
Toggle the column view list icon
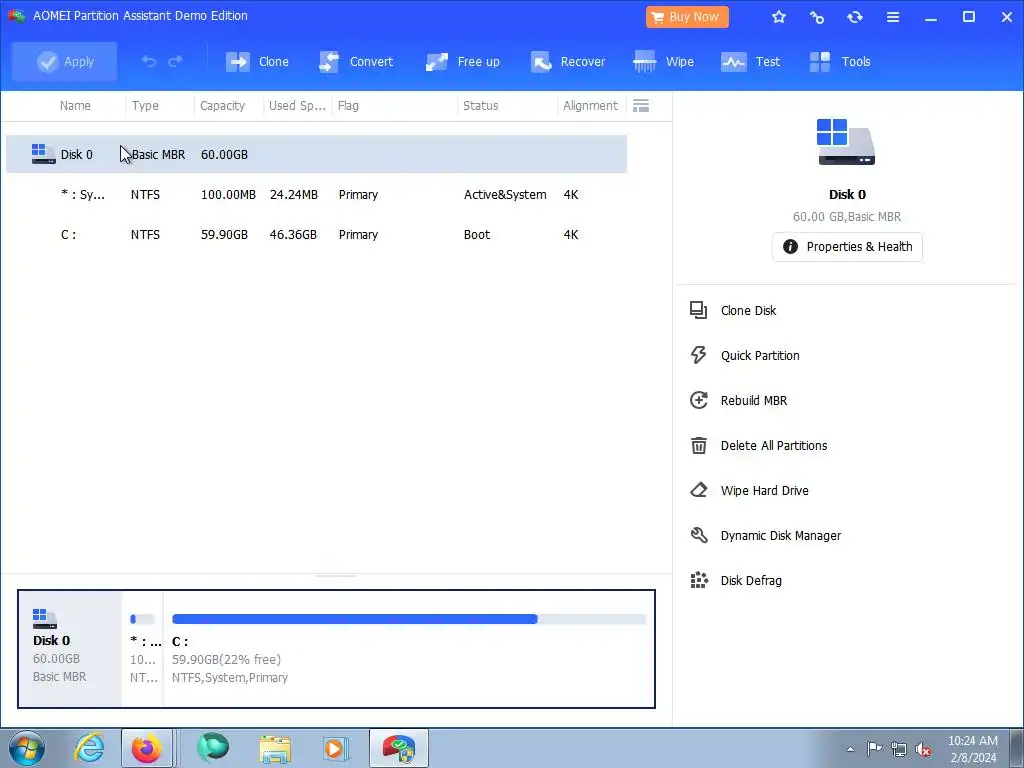641,106
